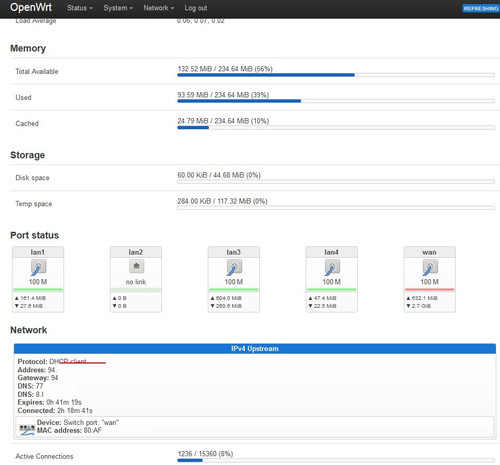The image size is (500, 465).
Task: Click the OpenWrt brand logo link
Action: coord(31,7)
